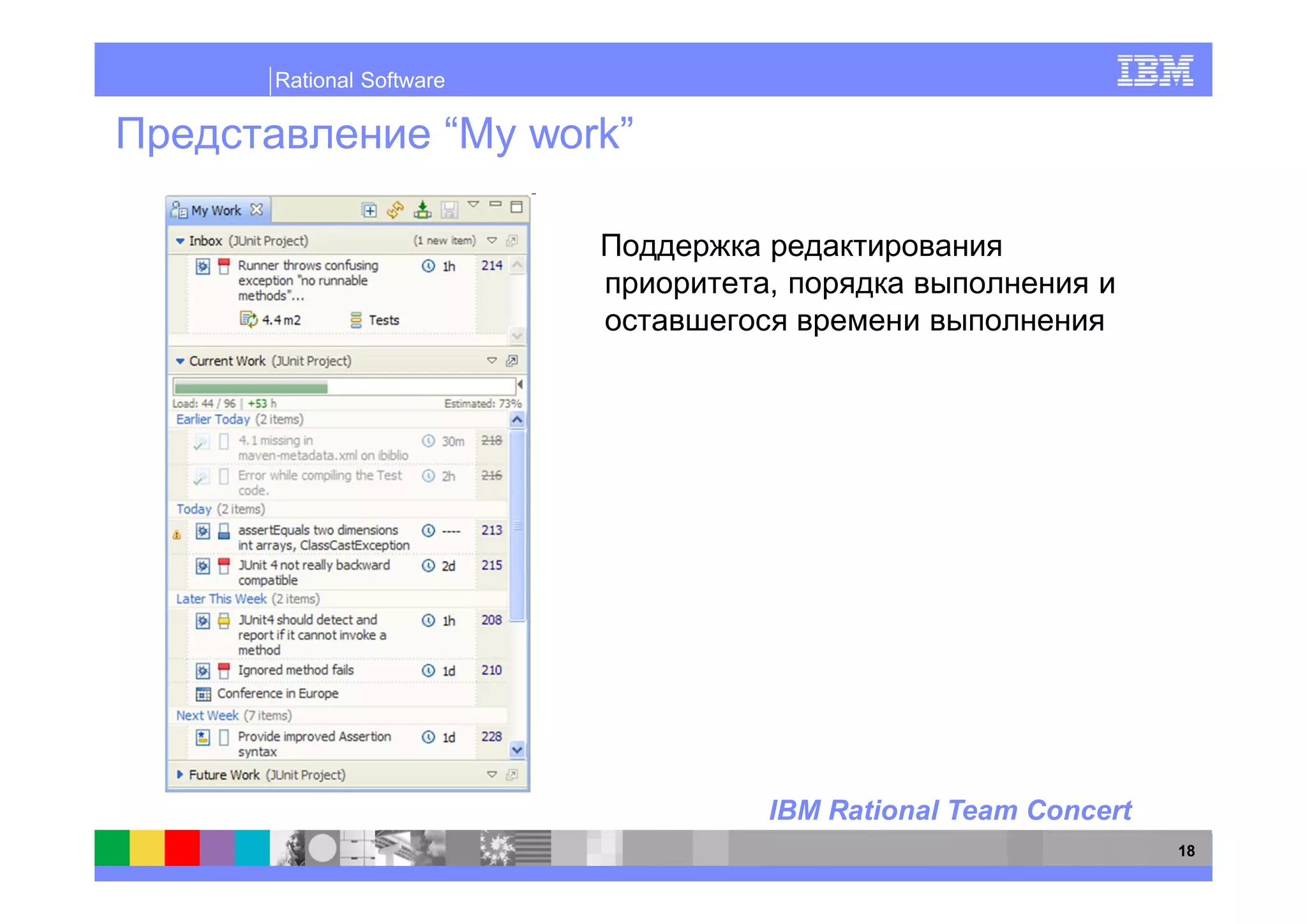1307x924 pixels.
Task: Click the 2d estimate clock for item 215
Action: tap(428, 565)
